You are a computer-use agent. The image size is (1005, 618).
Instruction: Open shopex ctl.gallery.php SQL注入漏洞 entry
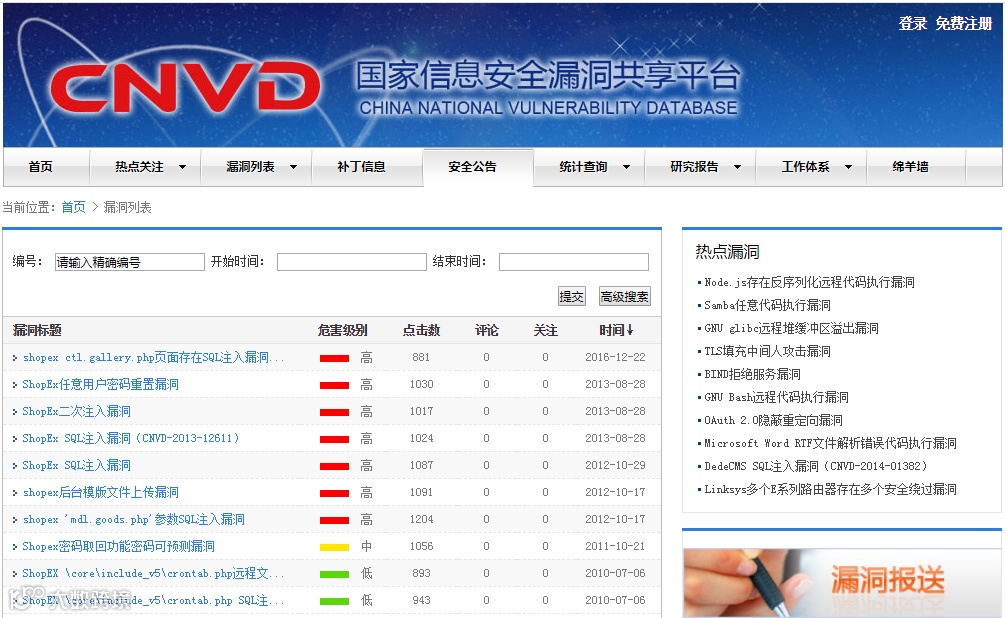click(x=153, y=357)
